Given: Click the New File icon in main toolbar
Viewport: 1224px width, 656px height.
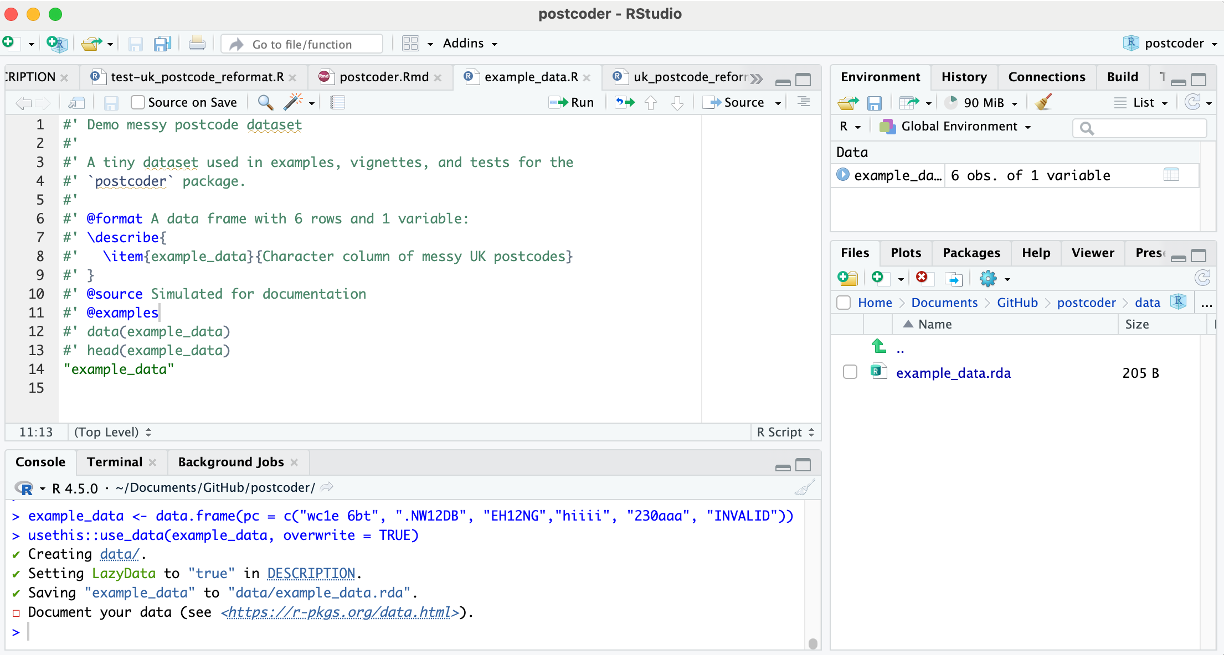Looking at the screenshot, I should click(x=8, y=43).
